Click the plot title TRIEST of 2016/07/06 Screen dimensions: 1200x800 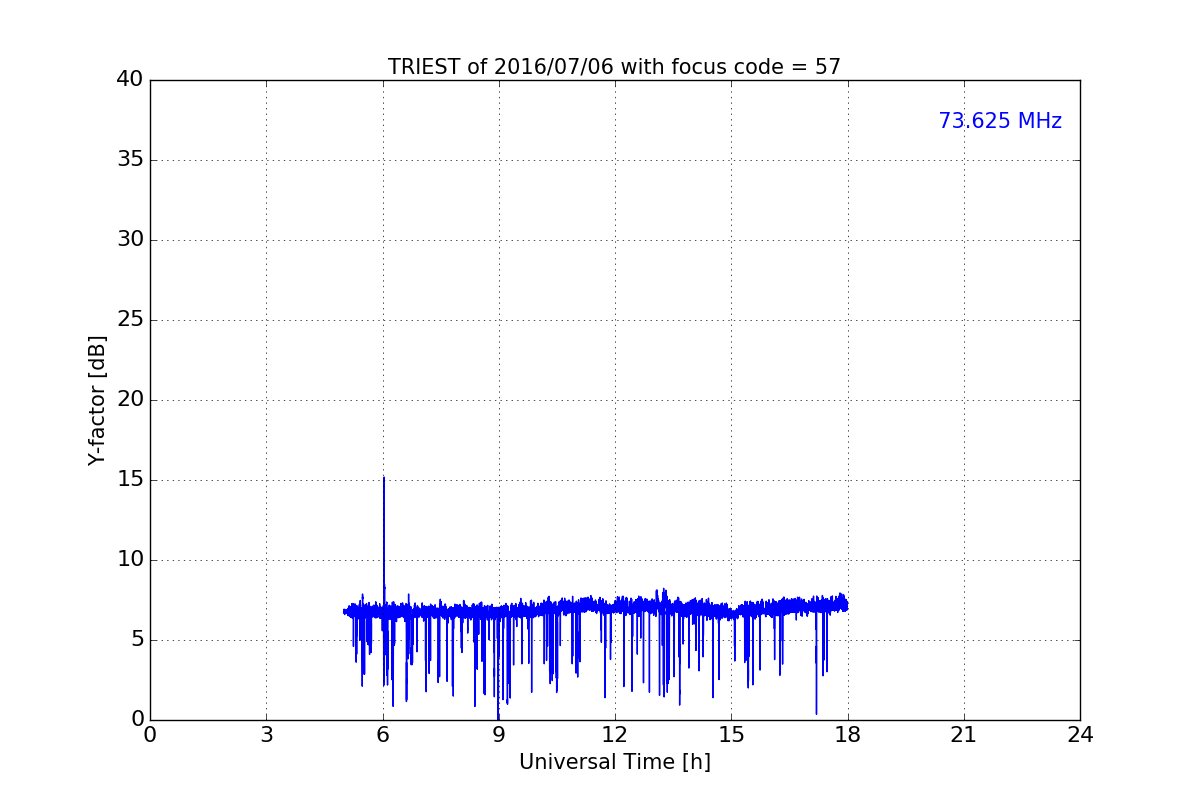[x=614, y=67]
